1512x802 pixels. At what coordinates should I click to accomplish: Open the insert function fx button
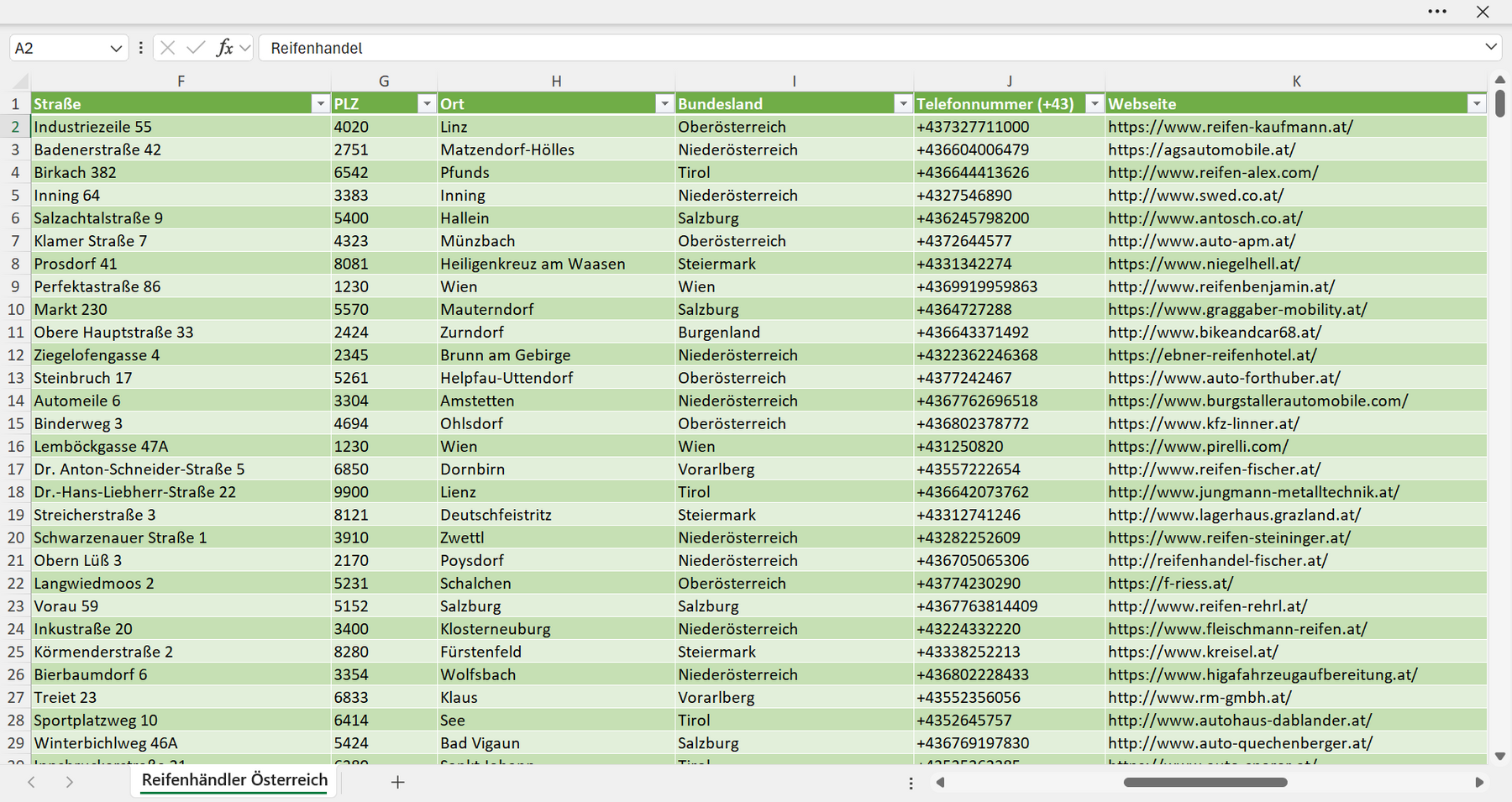pyautogui.click(x=224, y=48)
